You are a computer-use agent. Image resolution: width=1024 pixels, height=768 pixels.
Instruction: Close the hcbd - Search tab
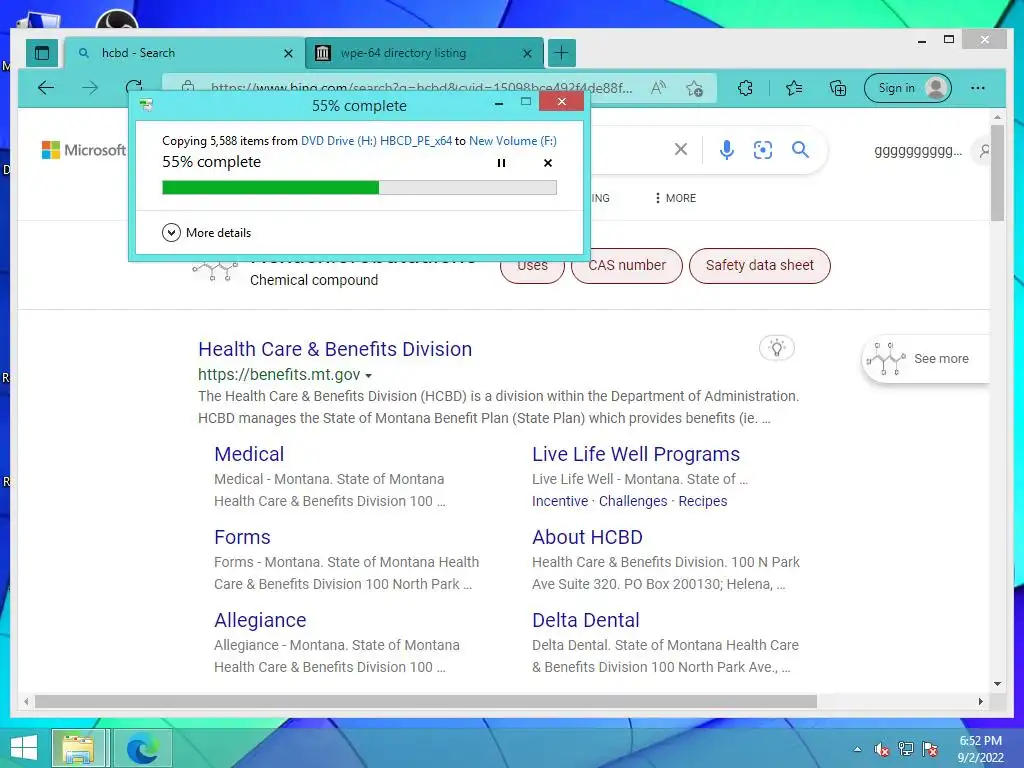pyautogui.click(x=288, y=54)
